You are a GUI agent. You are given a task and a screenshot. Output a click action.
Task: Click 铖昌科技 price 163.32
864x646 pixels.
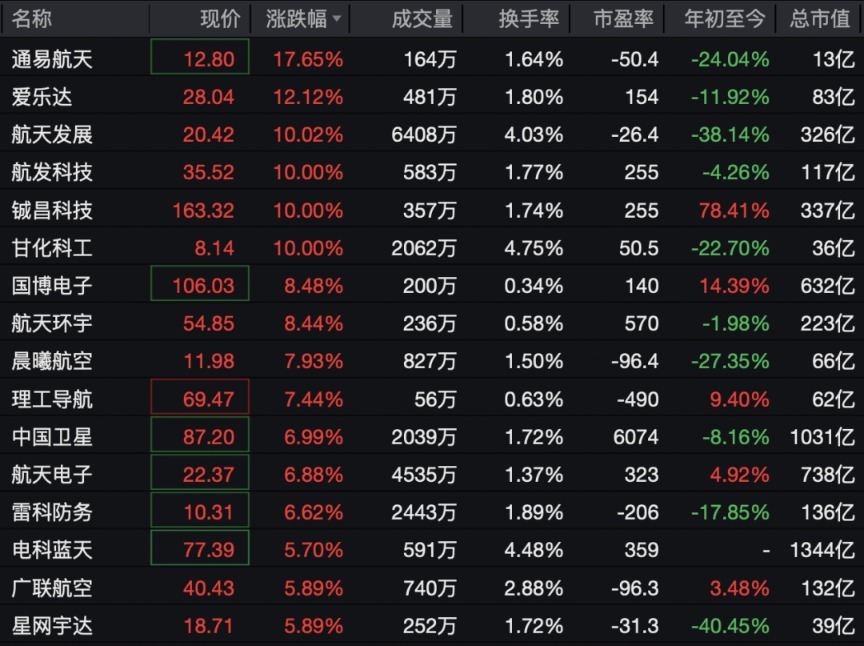[203, 211]
